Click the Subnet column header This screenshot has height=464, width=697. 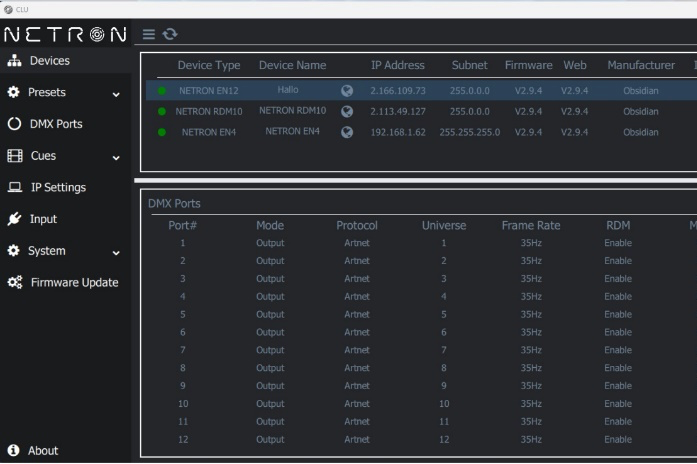coord(469,65)
